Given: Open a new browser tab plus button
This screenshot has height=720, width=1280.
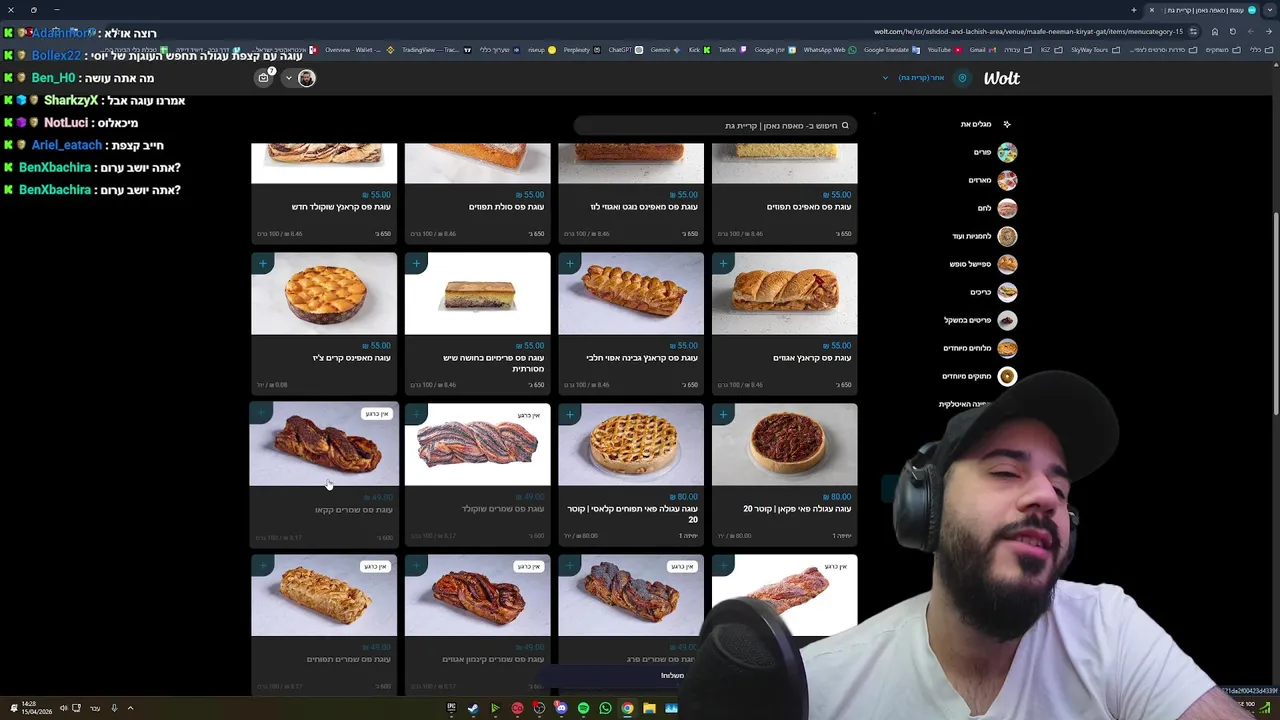Looking at the screenshot, I should 1134,10.
